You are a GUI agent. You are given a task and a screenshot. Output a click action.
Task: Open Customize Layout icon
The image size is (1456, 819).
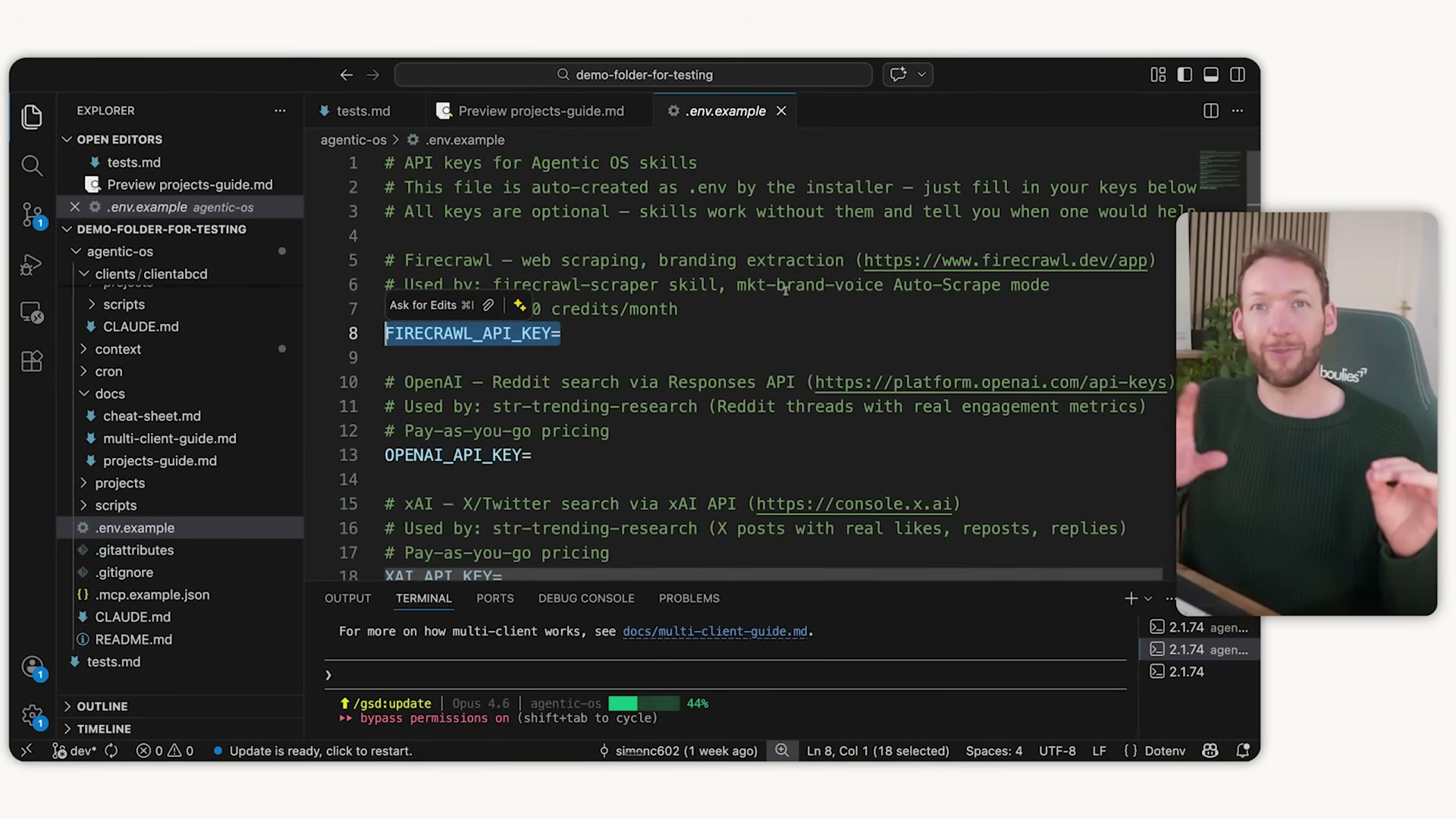click(1158, 74)
